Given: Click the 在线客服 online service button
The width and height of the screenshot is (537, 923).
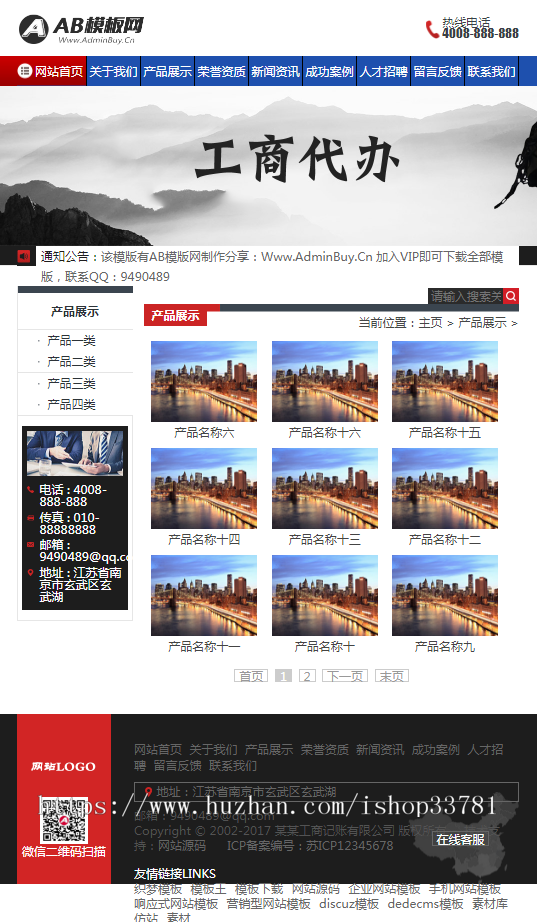Looking at the screenshot, I should click(x=460, y=839).
